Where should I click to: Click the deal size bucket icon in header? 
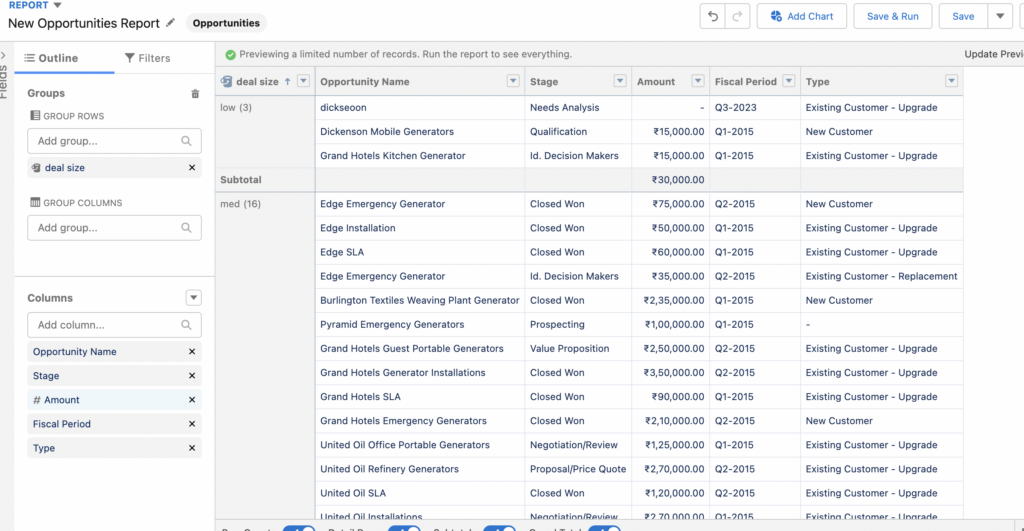click(x=227, y=82)
